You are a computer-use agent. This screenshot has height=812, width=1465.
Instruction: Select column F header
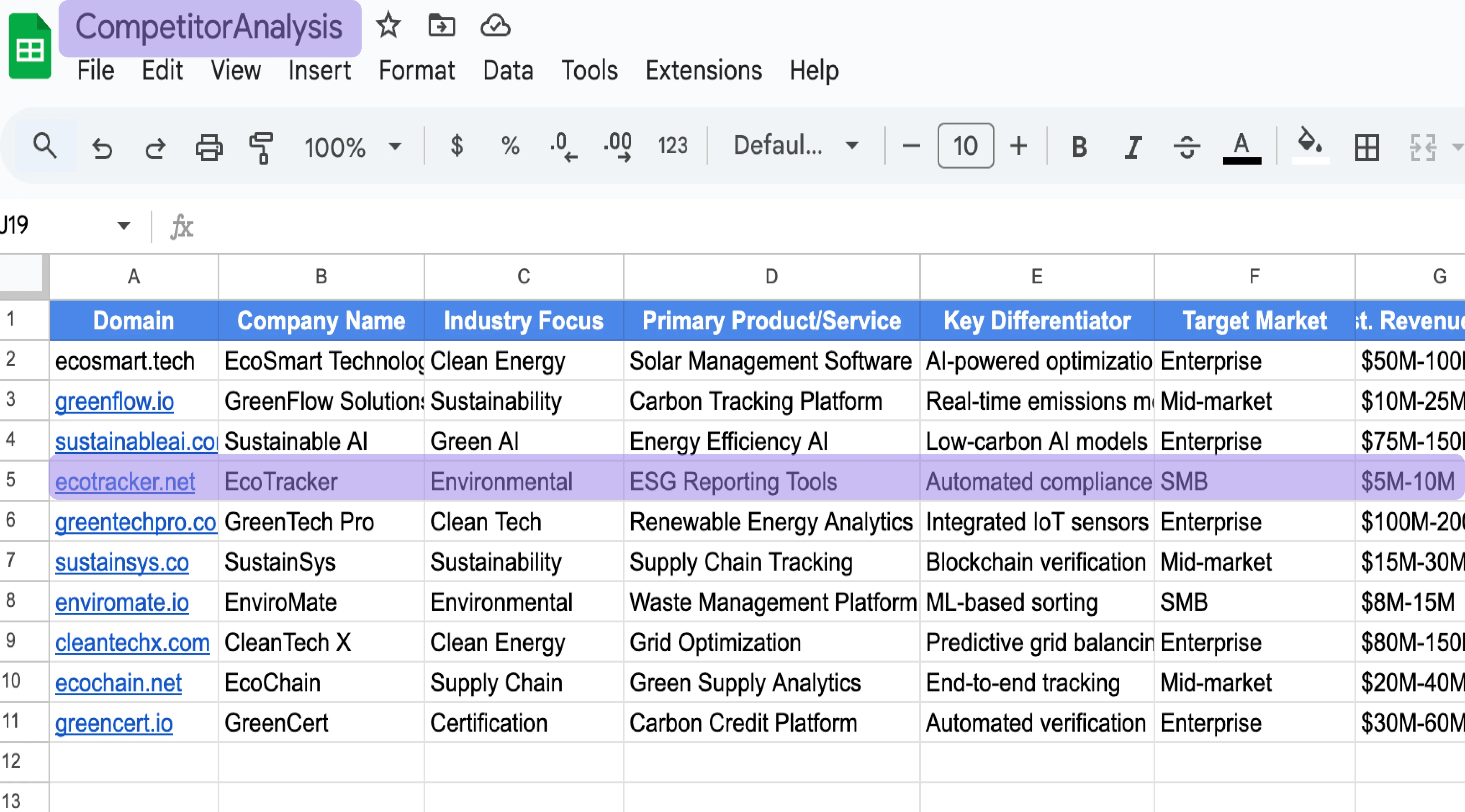[x=1254, y=276]
